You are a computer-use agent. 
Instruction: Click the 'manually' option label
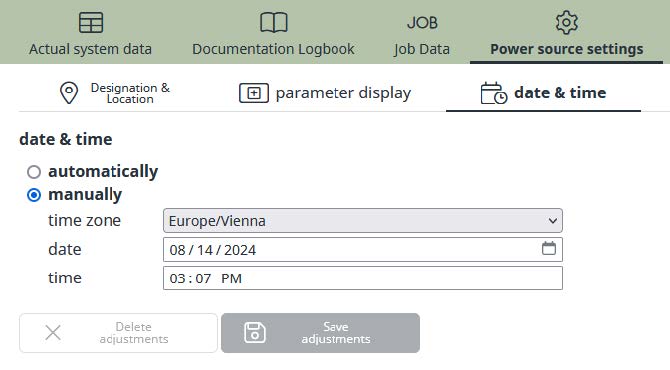point(85,195)
